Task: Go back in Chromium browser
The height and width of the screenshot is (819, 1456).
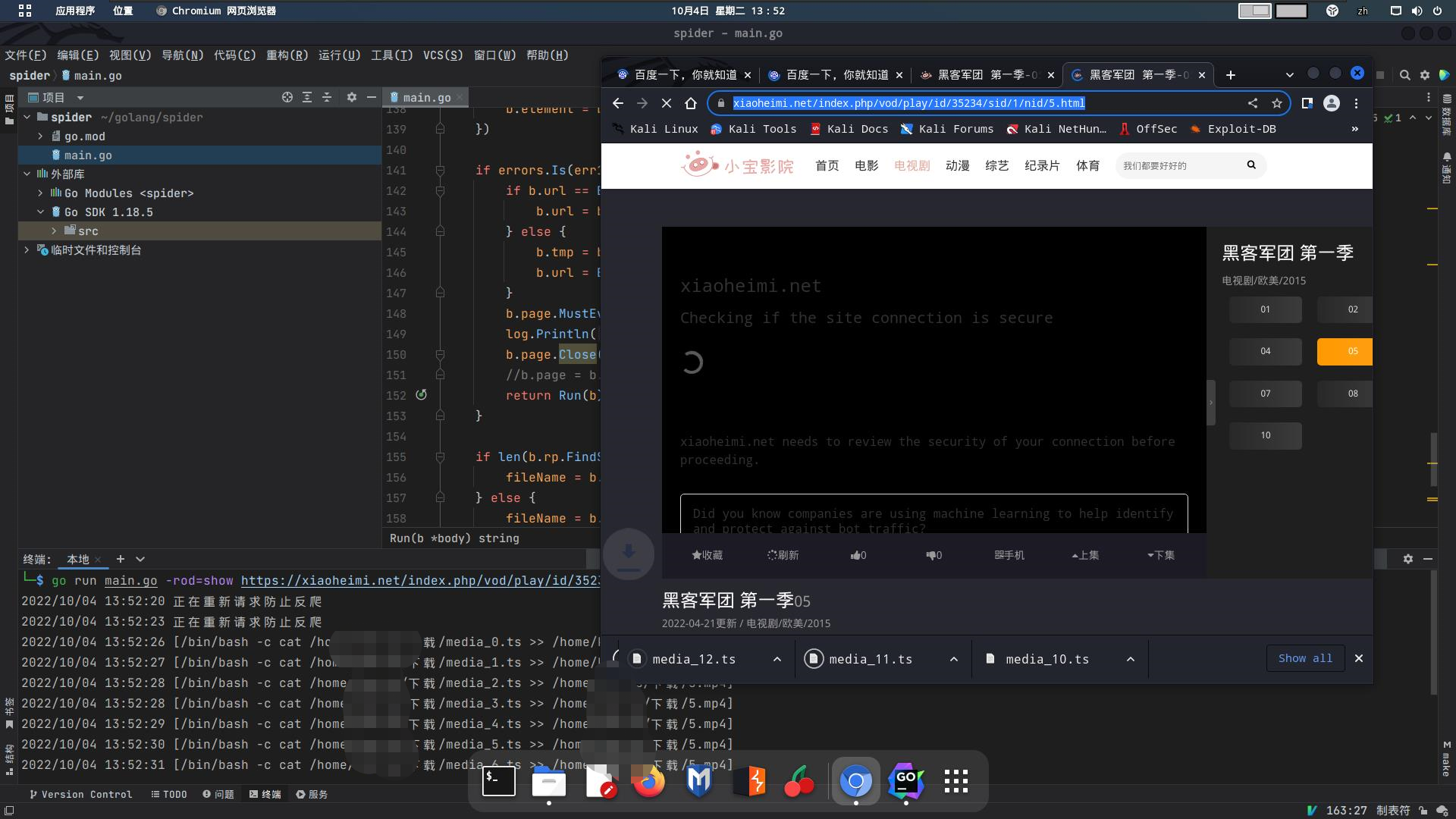Action: click(x=617, y=103)
